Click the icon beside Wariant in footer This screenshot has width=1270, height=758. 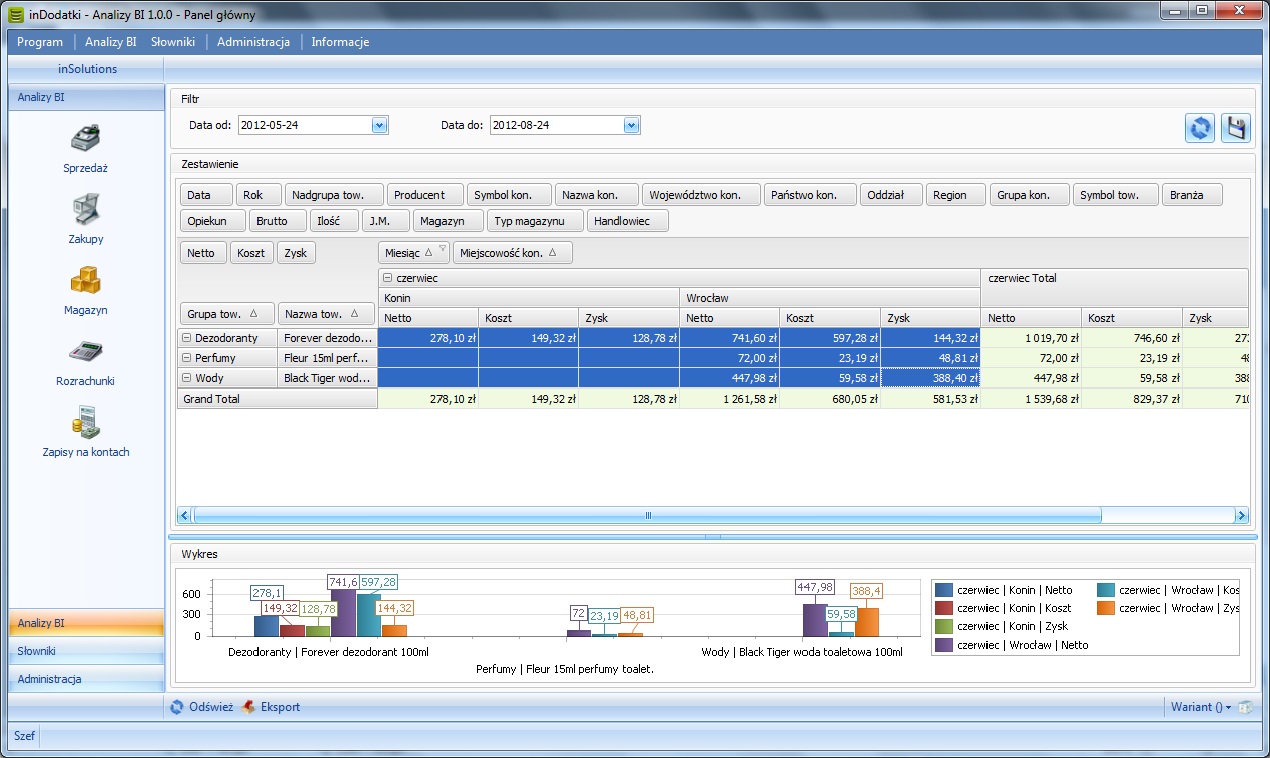click(x=1245, y=707)
